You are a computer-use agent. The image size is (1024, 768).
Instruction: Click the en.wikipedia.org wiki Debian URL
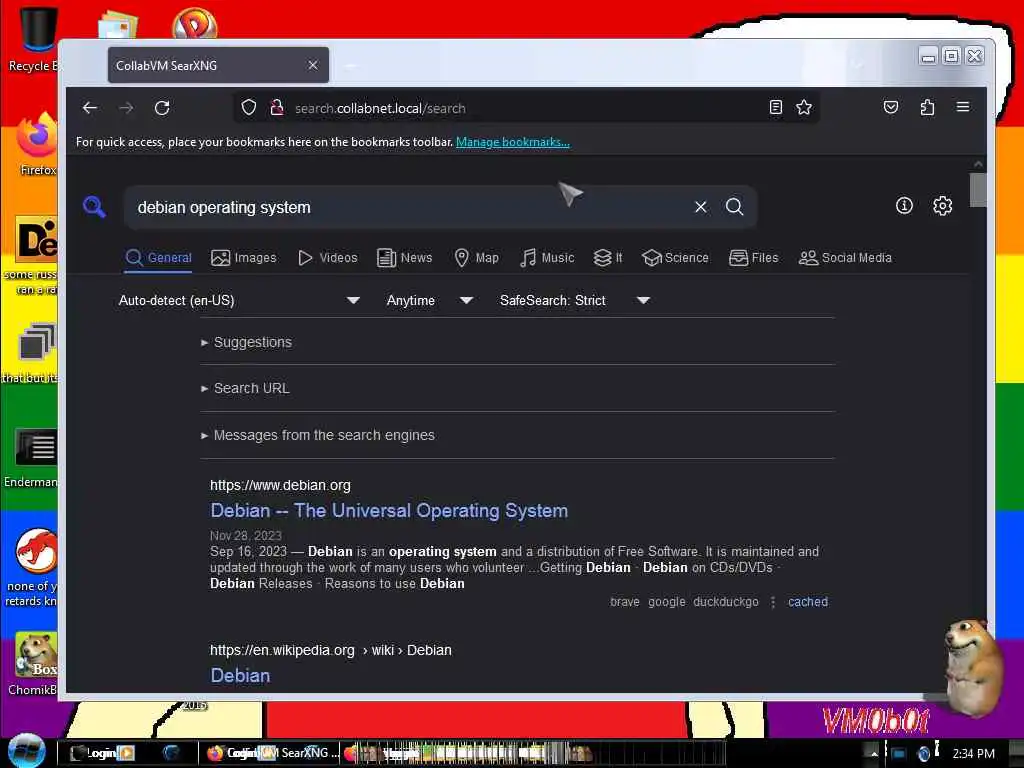330,650
